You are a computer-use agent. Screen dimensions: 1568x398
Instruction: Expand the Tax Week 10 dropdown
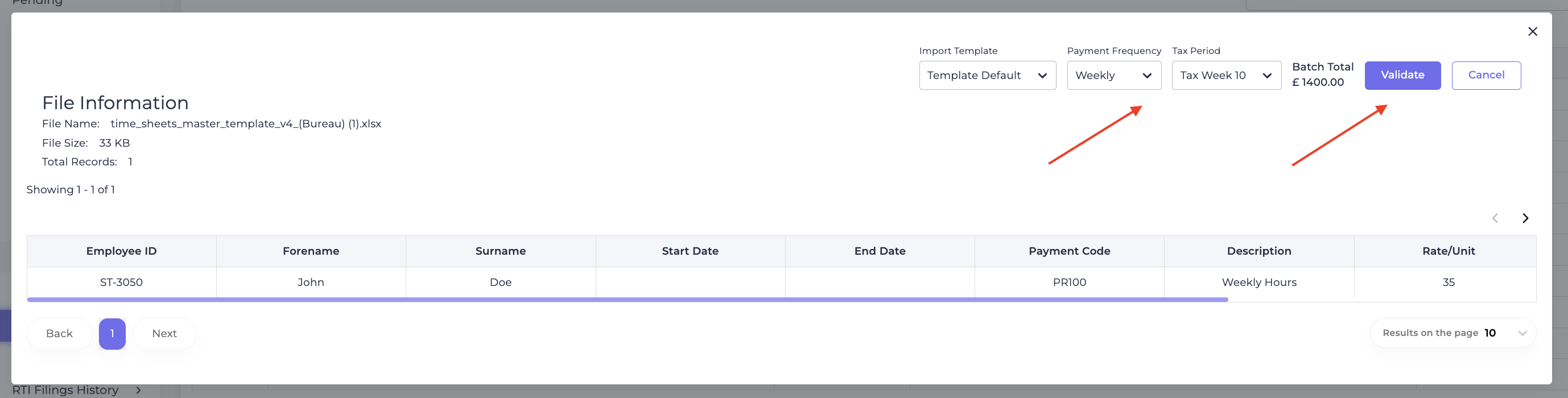tap(1225, 76)
